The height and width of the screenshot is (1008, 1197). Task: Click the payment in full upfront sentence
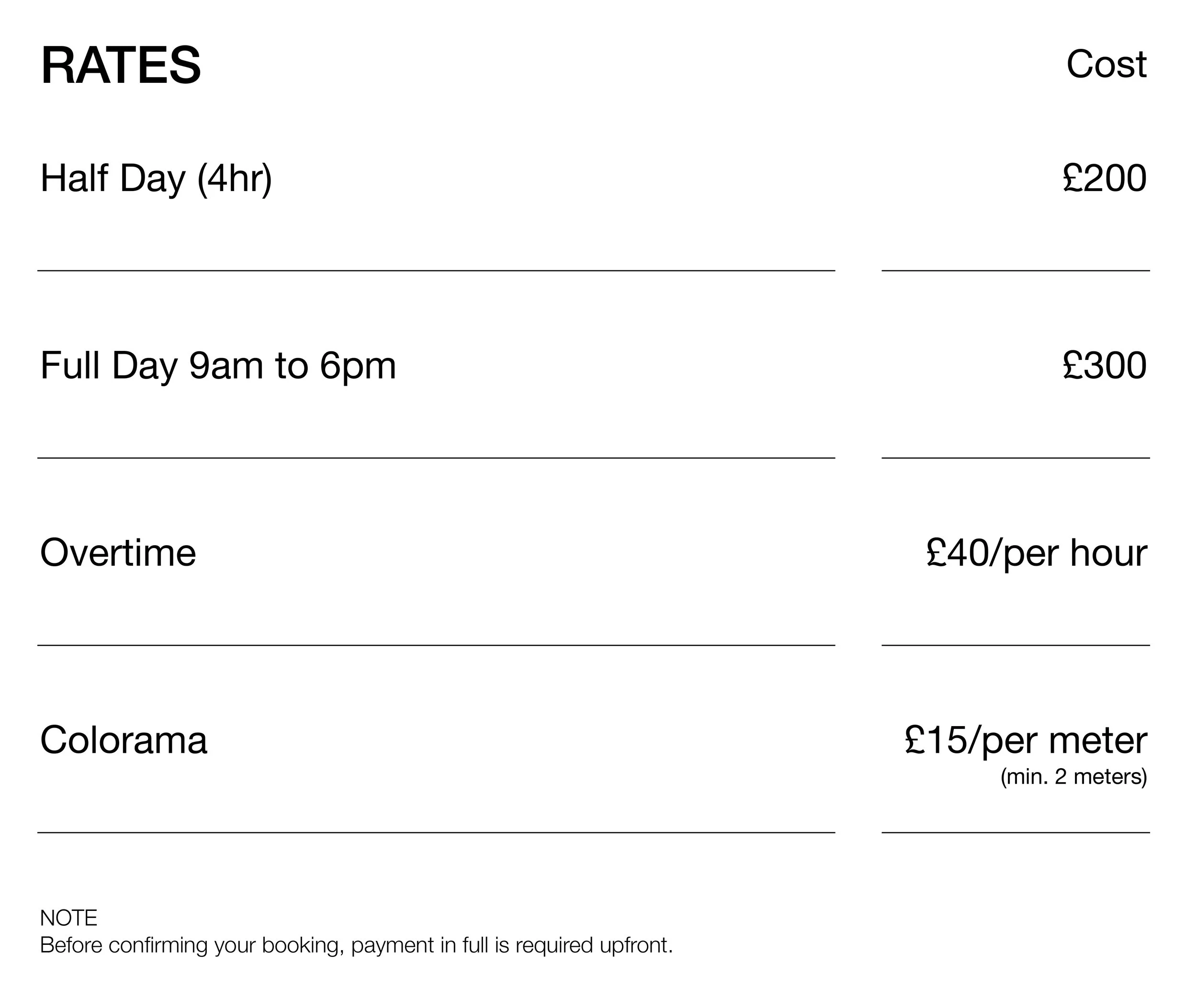tap(356, 945)
